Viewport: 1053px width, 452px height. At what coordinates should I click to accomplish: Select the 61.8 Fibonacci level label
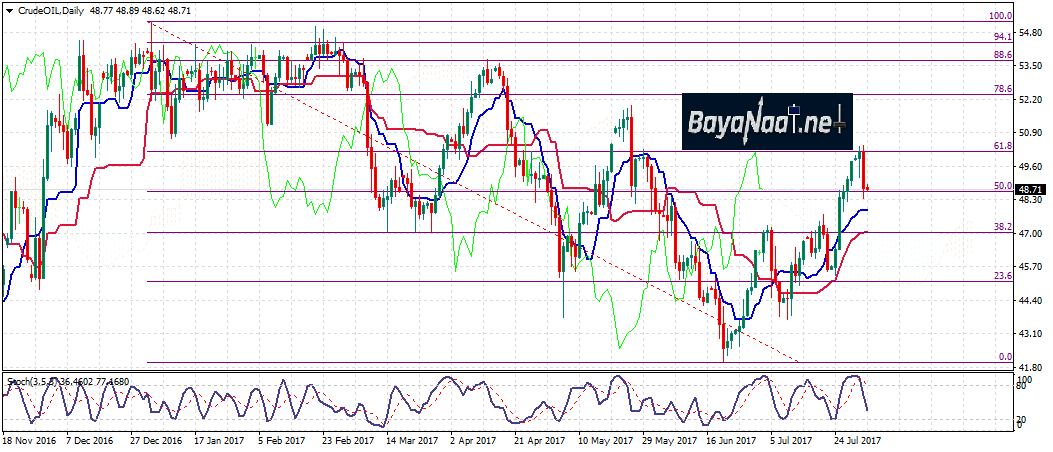(1003, 145)
